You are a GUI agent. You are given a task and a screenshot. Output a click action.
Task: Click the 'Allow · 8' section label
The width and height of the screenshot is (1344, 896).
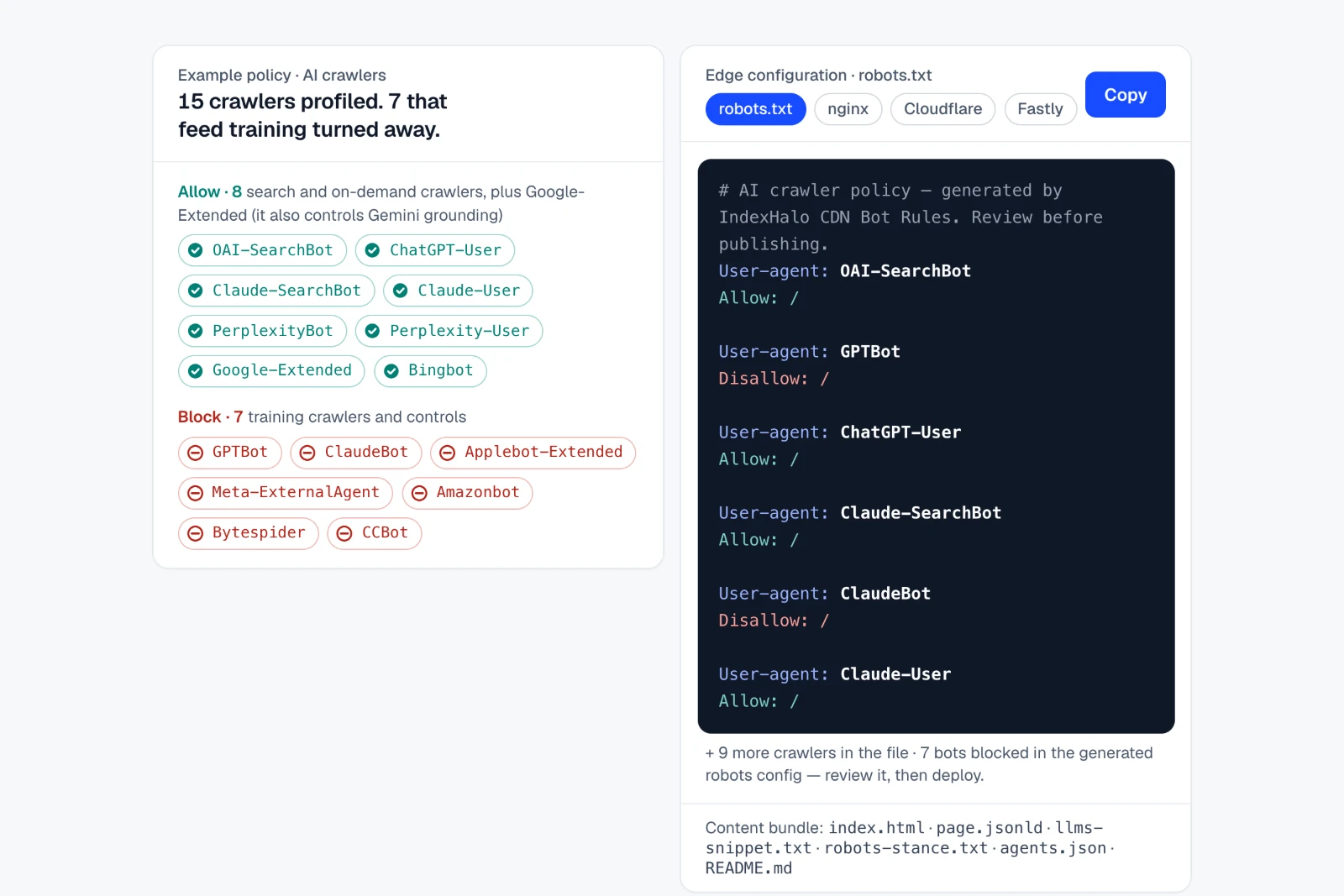click(x=209, y=191)
